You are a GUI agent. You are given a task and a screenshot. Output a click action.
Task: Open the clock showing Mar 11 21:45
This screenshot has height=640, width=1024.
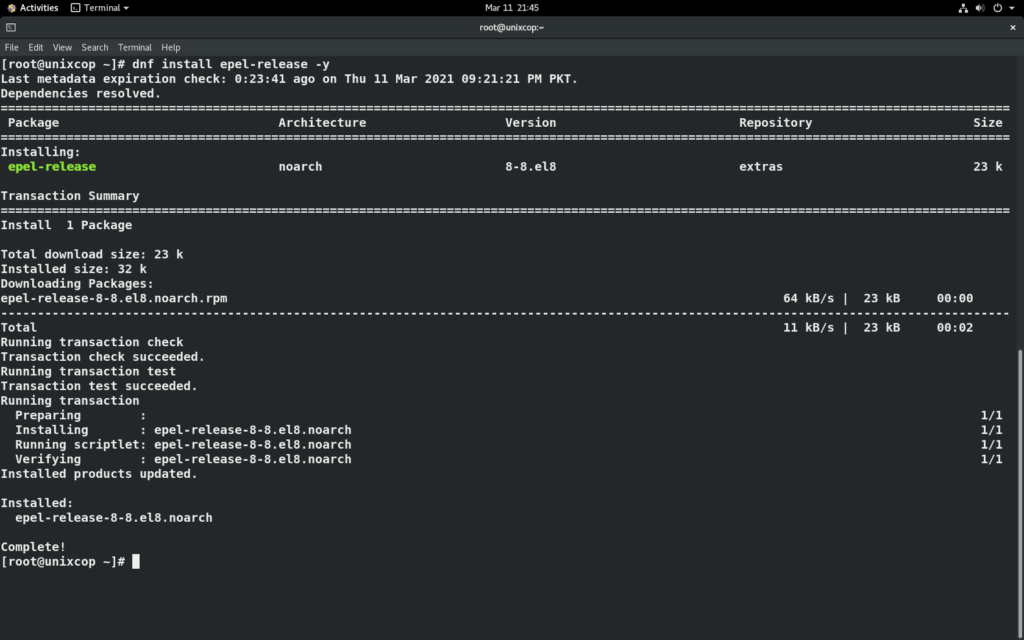[x=512, y=8]
